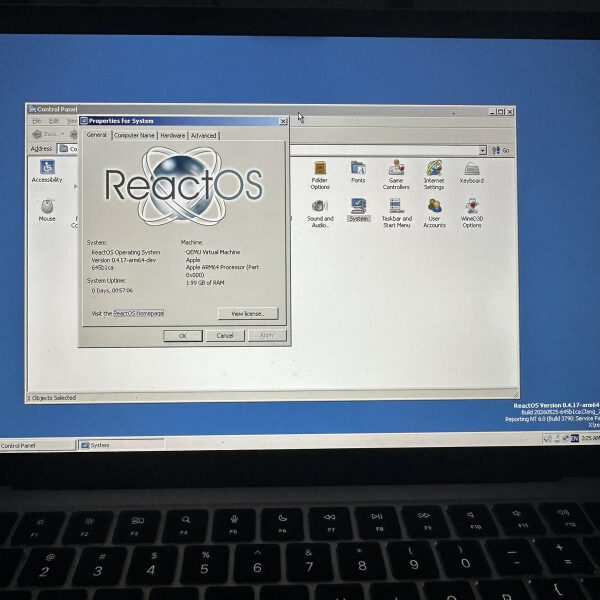
Task: Select the General tab
Action: tap(97, 135)
